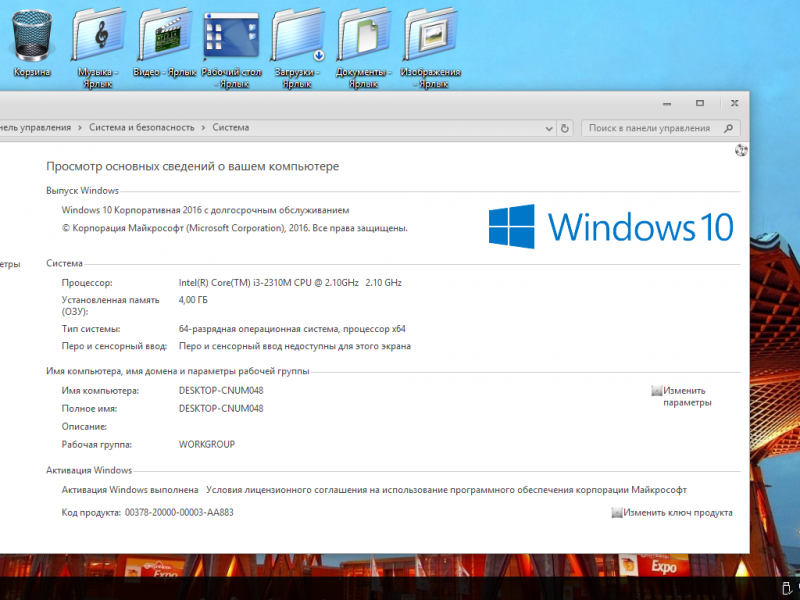Expand the chevron before the Система breadcrumb
This screenshot has height=600, width=800.
(203, 128)
